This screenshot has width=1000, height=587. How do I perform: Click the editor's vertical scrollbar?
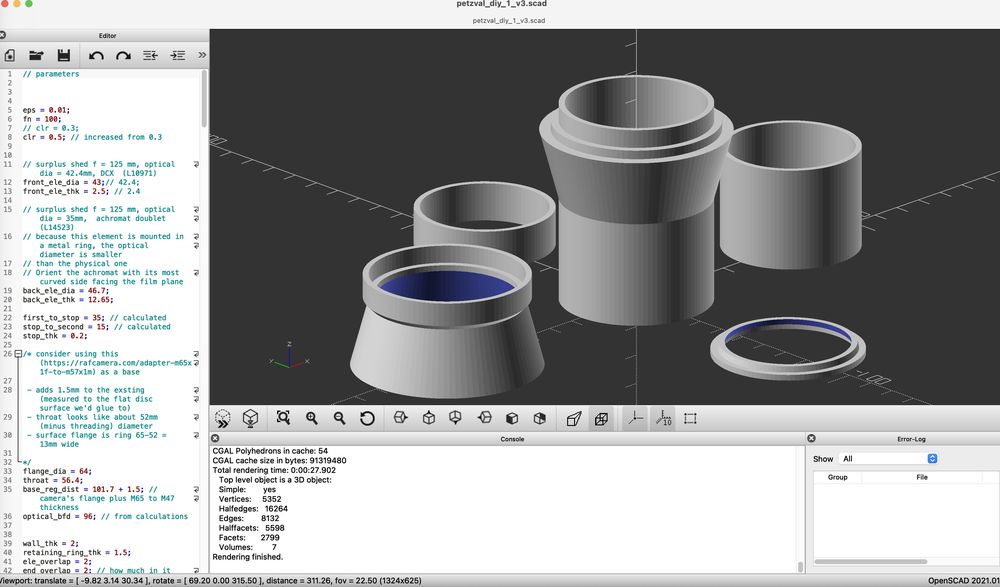[205, 100]
